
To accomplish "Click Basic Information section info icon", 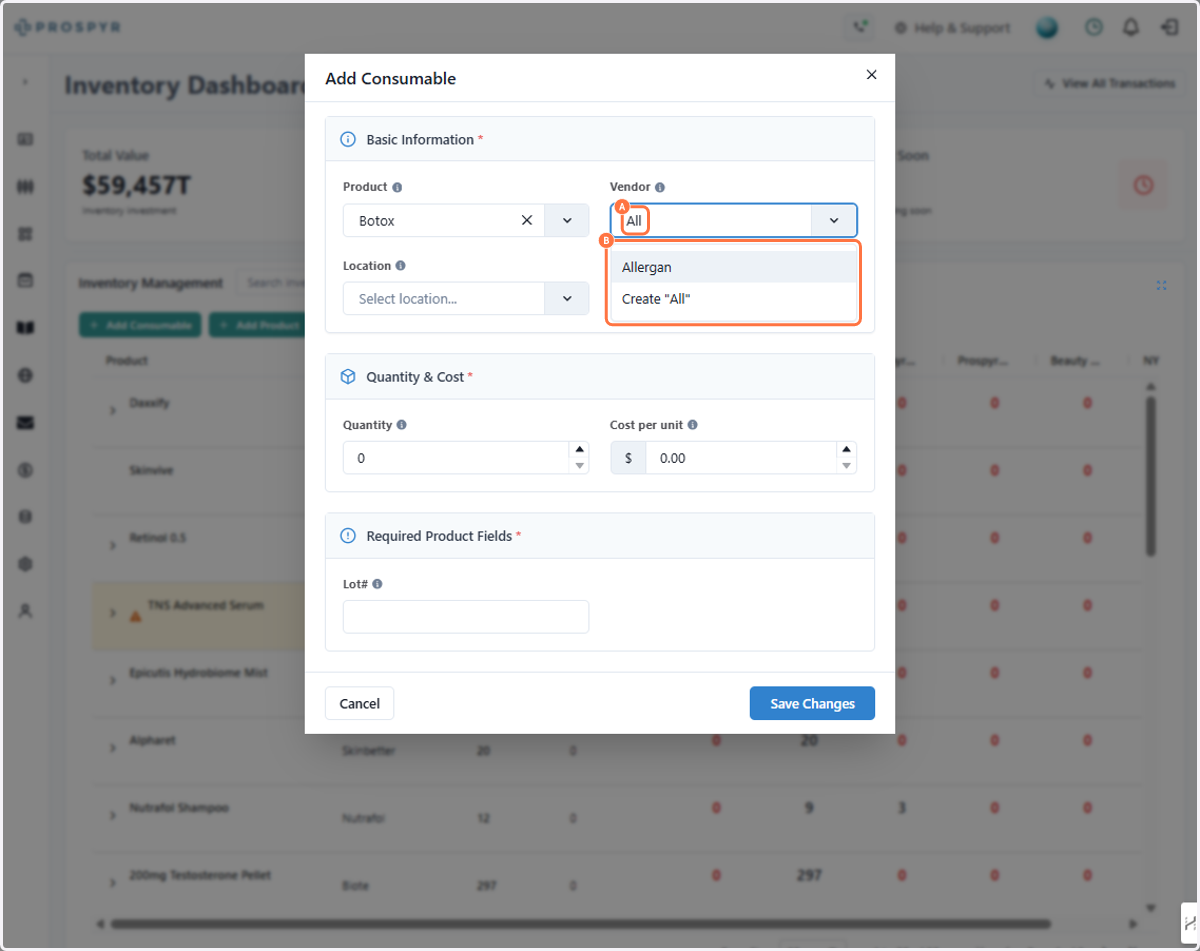I will [x=348, y=139].
